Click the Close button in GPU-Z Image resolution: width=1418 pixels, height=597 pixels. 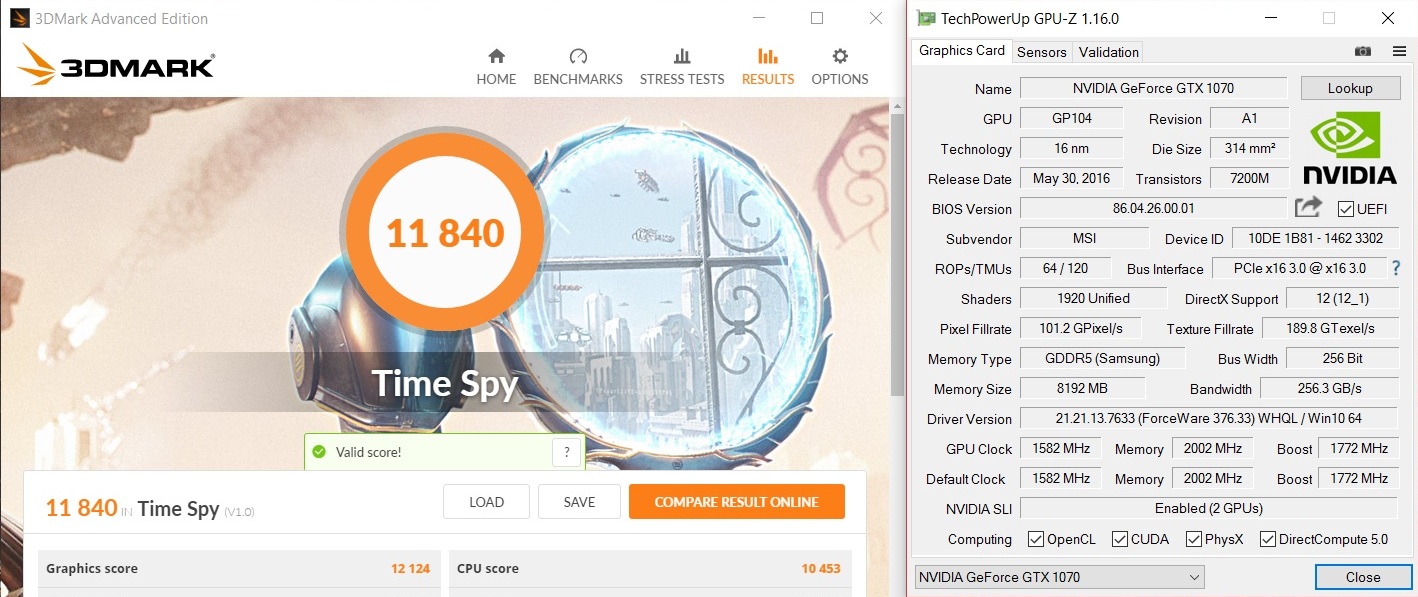1362,577
